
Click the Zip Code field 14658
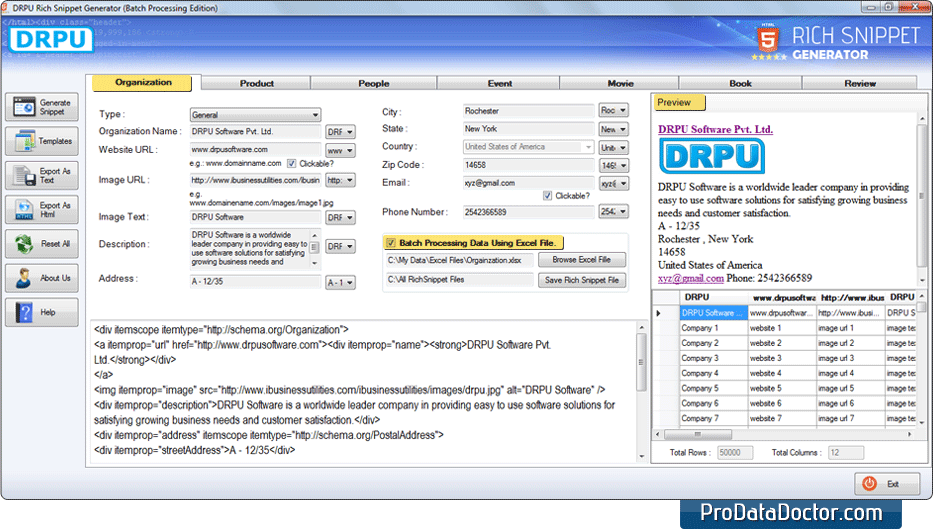[x=528, y=165]
